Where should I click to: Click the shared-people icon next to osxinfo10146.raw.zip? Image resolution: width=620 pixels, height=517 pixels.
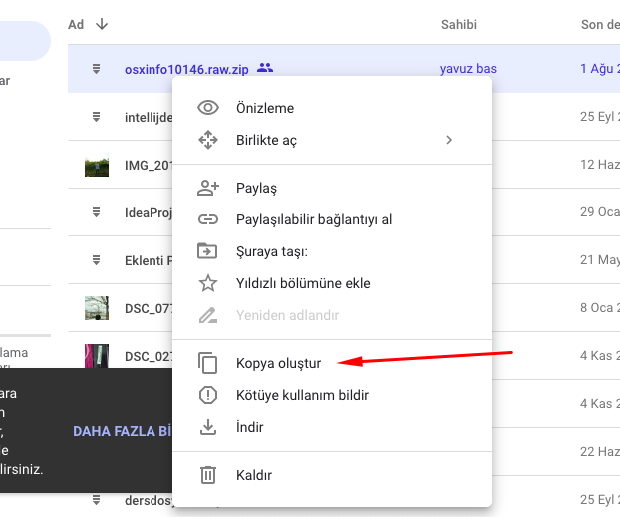pos(265,69)
